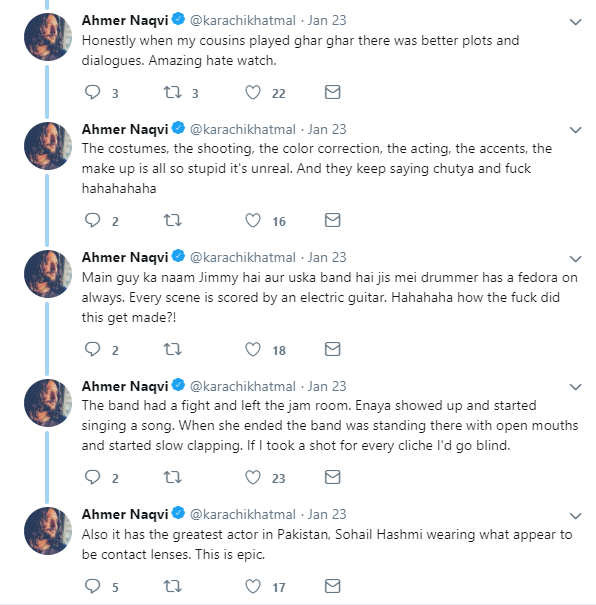Open options chevron on the first tweet

[576, 22]
